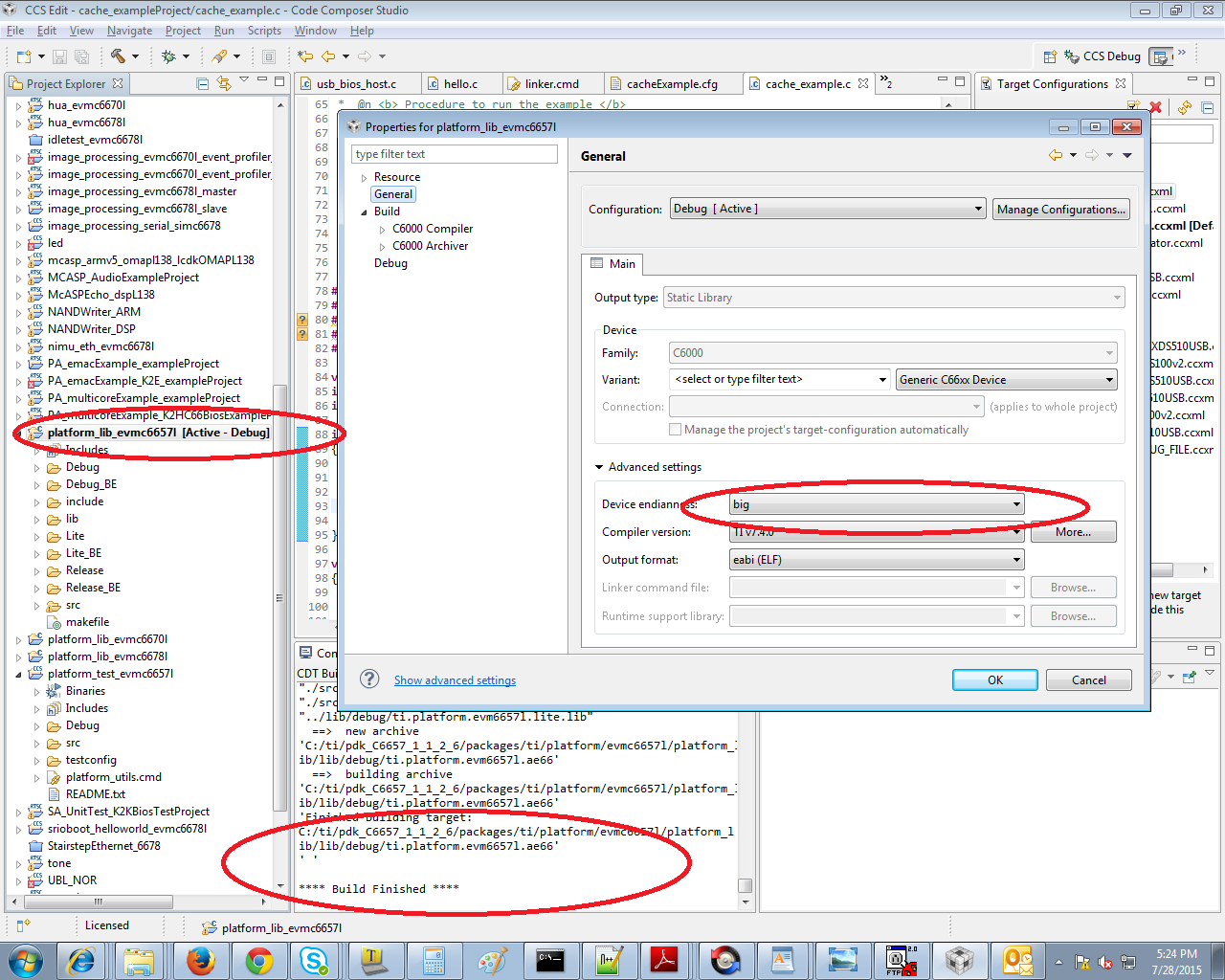Click the Cancel button
Viewport: 1225px width, 980px height.
(x=1089, y=680)
